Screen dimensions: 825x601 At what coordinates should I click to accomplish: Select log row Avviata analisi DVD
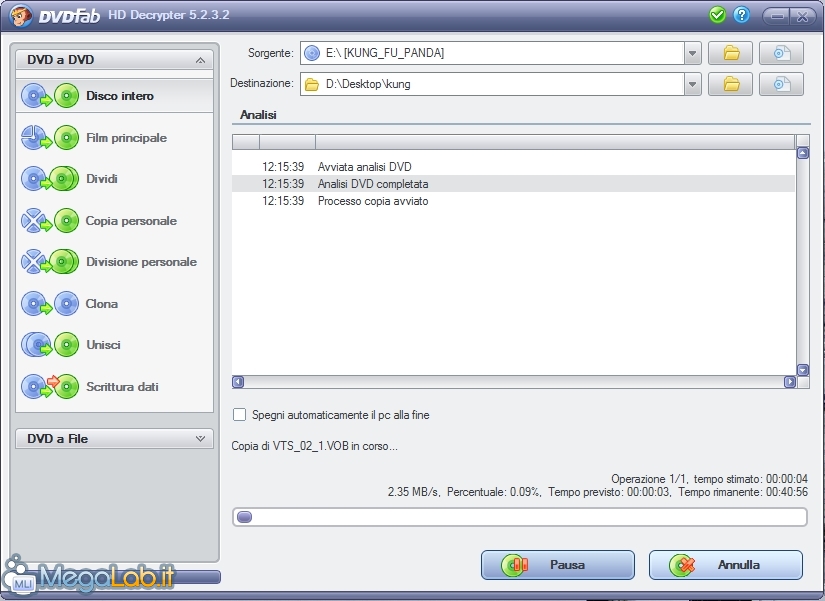click(514, 167)
